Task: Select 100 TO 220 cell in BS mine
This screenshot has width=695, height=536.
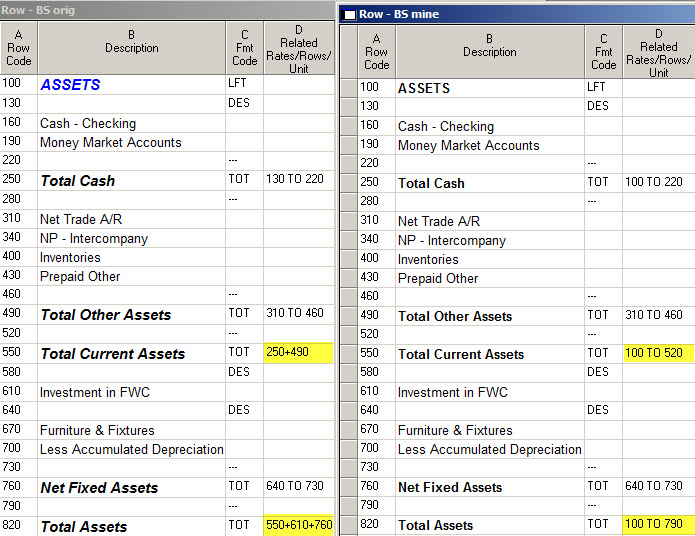Action: 658,183
